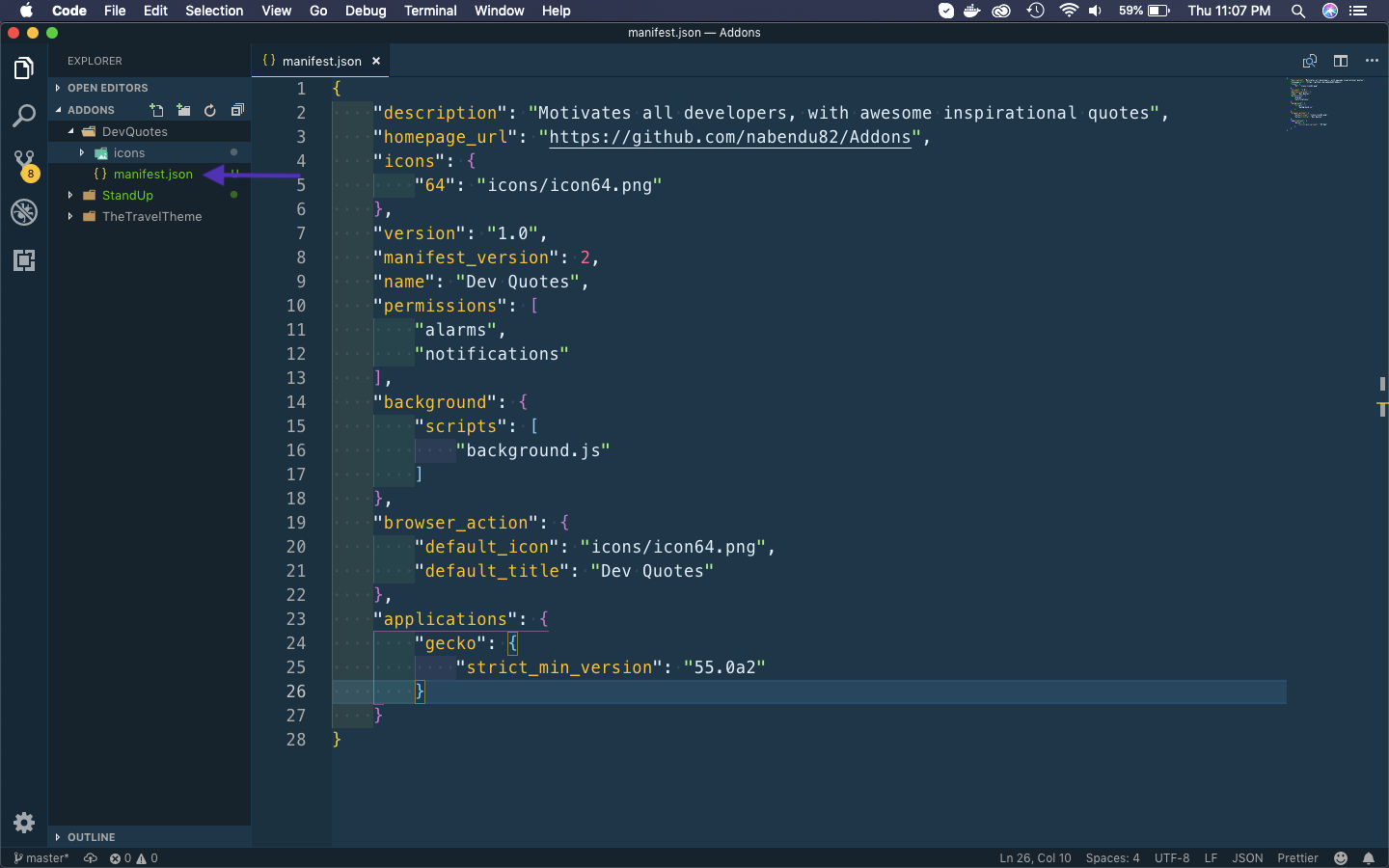Open the Debug menu
Screen dimensions: 1389x868
[366, 11]
